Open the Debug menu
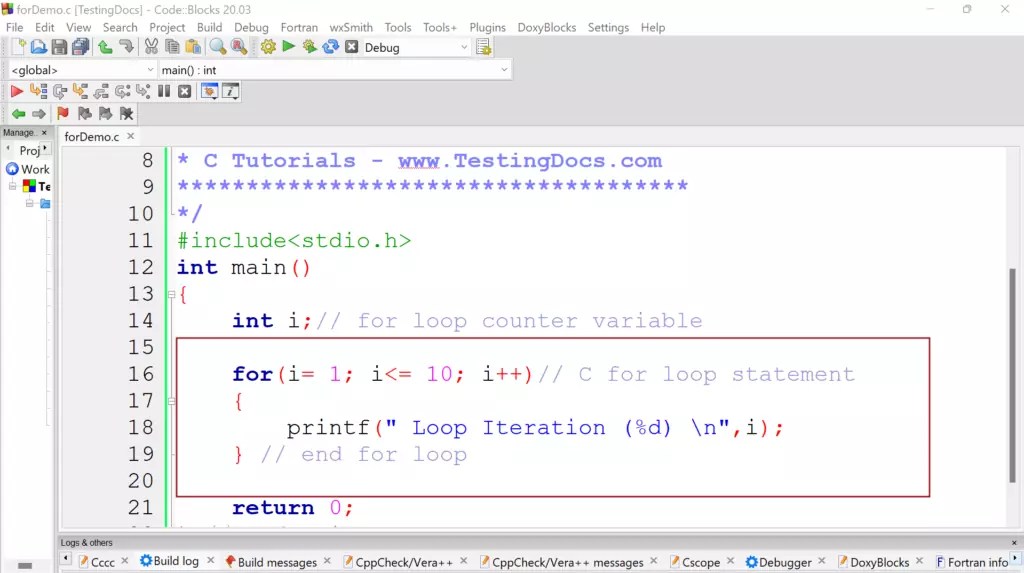Screen dimensions: 1024x573 tap(251, 27)
